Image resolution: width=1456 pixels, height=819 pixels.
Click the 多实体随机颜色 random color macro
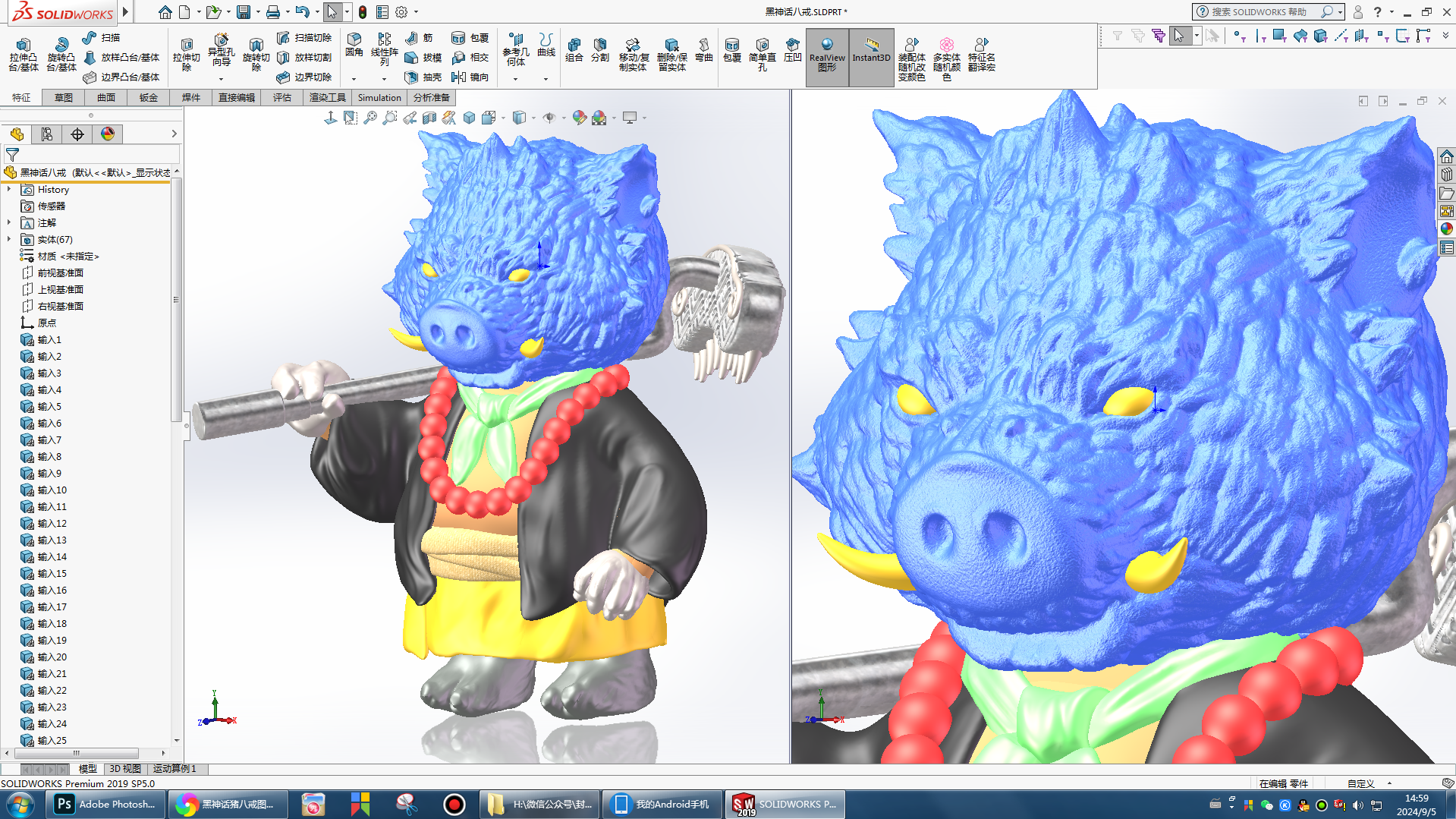tap(946, 58)
